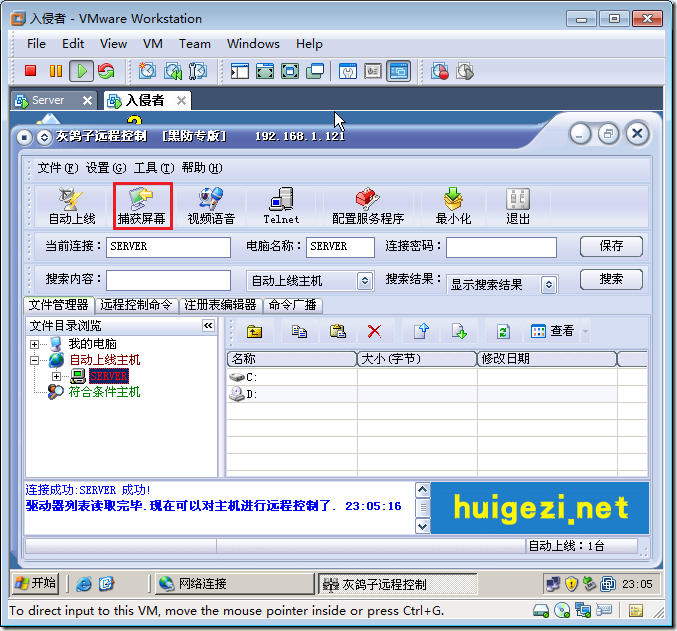Viewport: 677px width, 631px height.
Task: Open the 视频语音 video voice tool
Action: point(211,206)
